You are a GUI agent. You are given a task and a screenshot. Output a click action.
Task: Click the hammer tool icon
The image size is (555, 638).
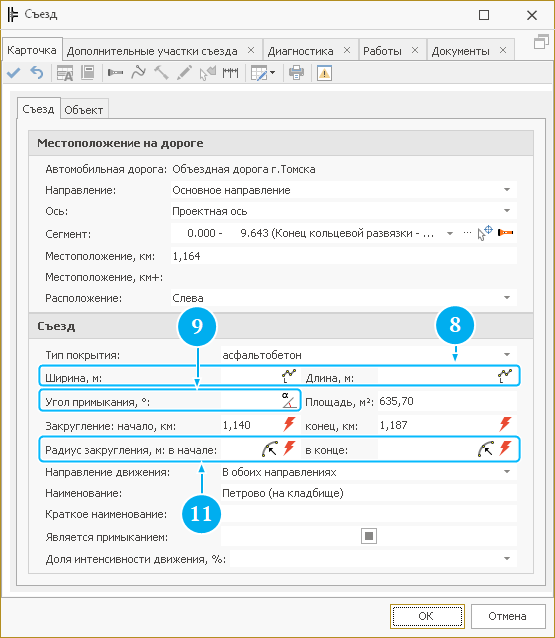[161, 73]
